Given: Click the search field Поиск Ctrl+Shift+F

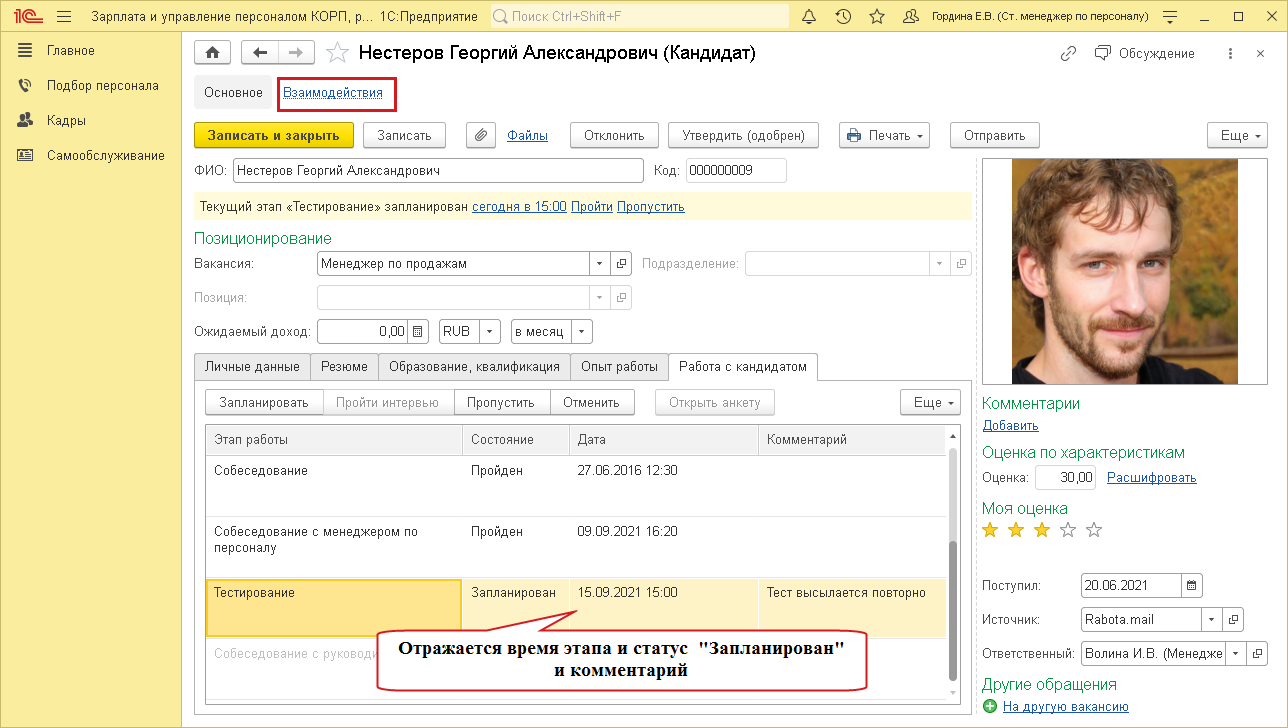Looking at the screenshot, I should click(x=639, y=17).
